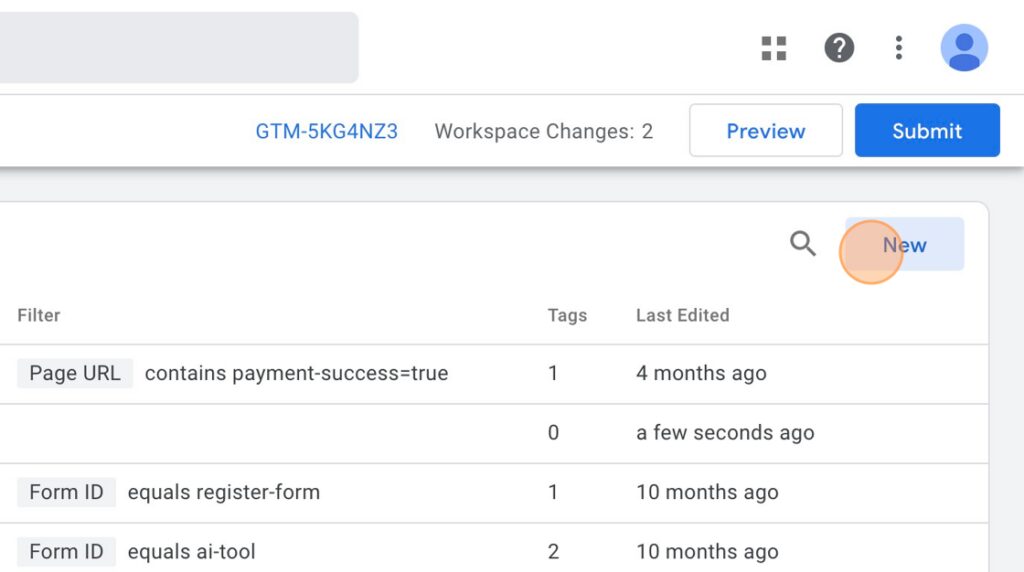Open the Google apps grid icon
1024x572 pixels.
(x=774, y=48)
